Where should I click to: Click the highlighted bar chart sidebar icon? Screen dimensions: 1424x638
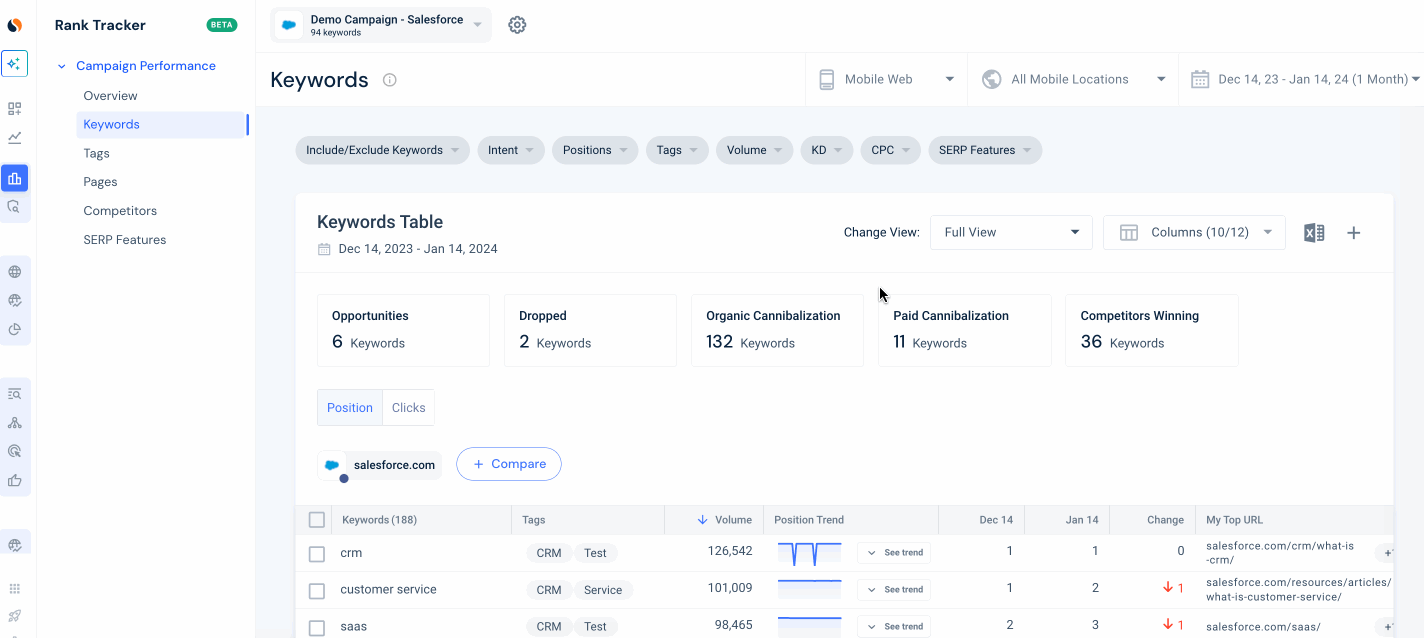pyautogui.click(x=15, y=179)
